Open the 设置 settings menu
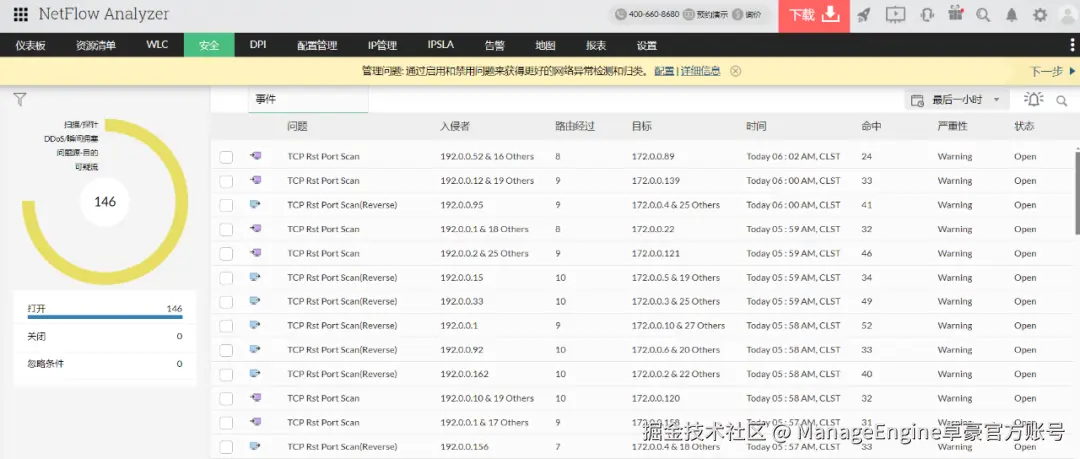 point(647,45)
